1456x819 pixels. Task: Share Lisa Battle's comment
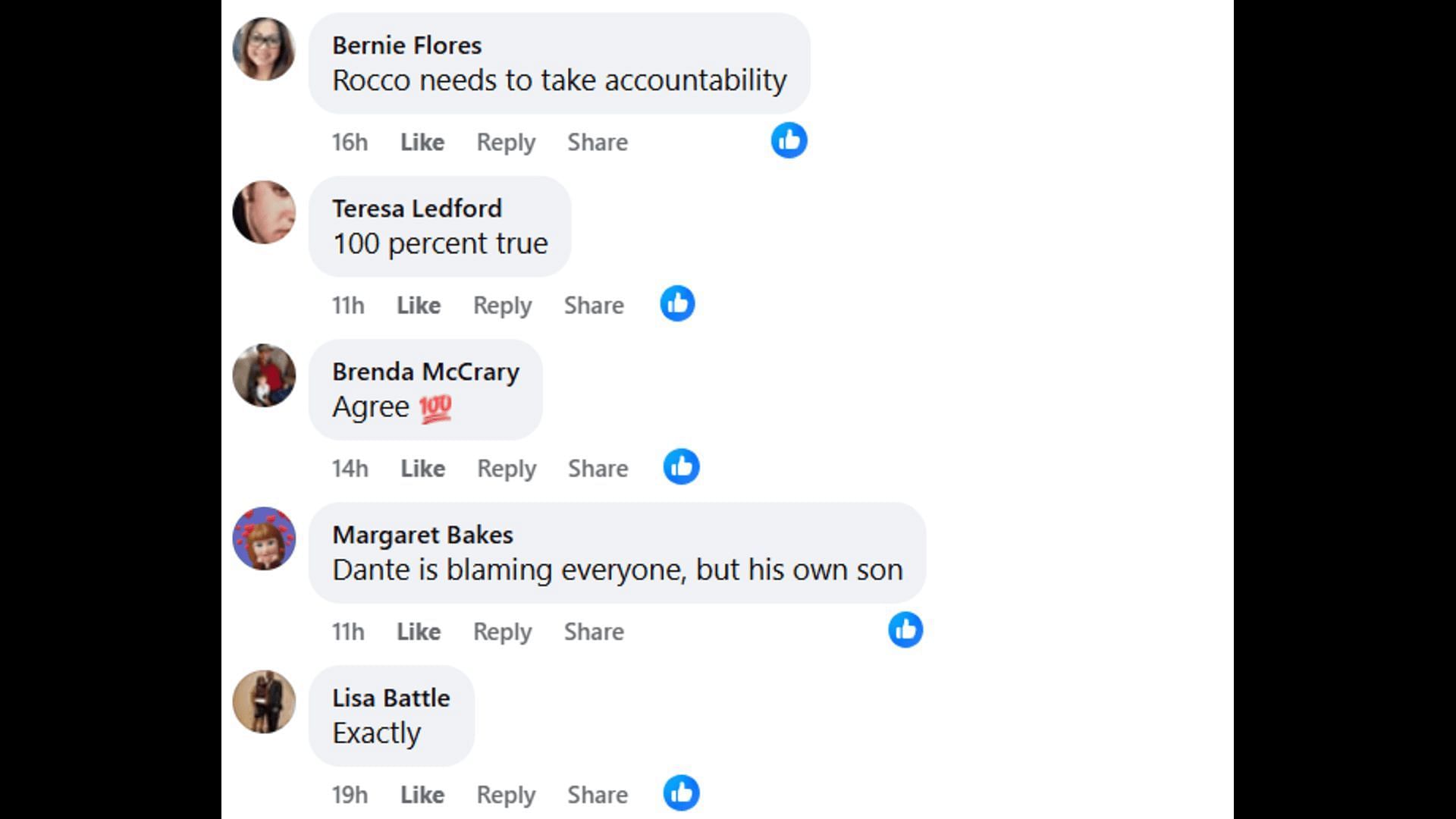point(598,795)
